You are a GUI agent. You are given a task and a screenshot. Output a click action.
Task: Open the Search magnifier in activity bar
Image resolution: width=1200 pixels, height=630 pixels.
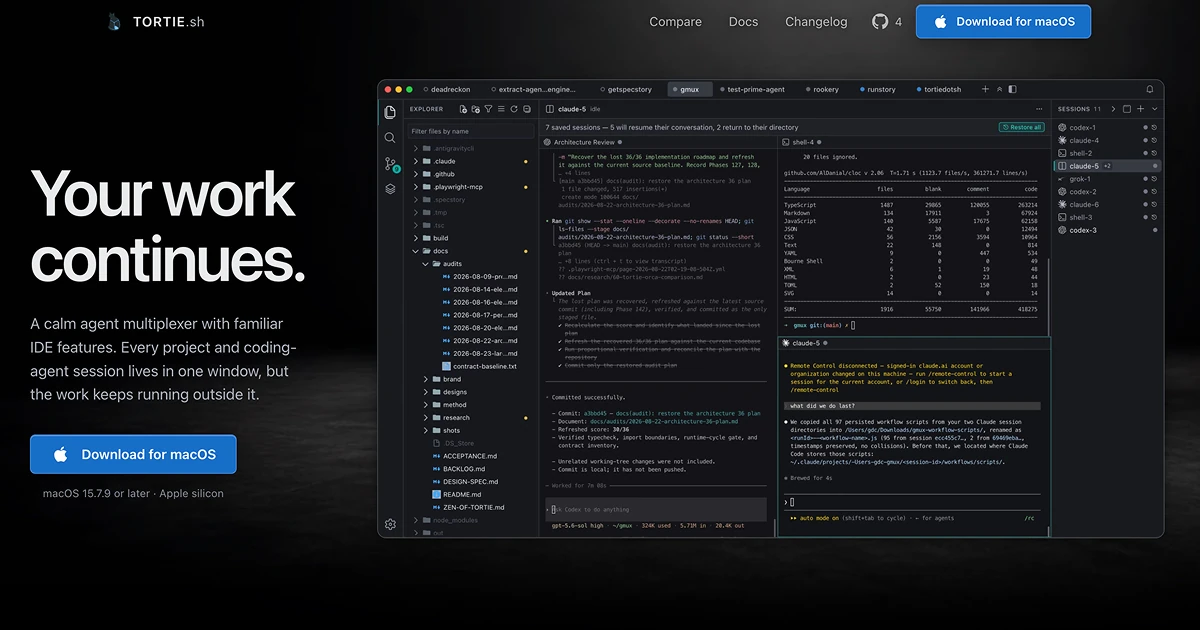coord(390,137)
